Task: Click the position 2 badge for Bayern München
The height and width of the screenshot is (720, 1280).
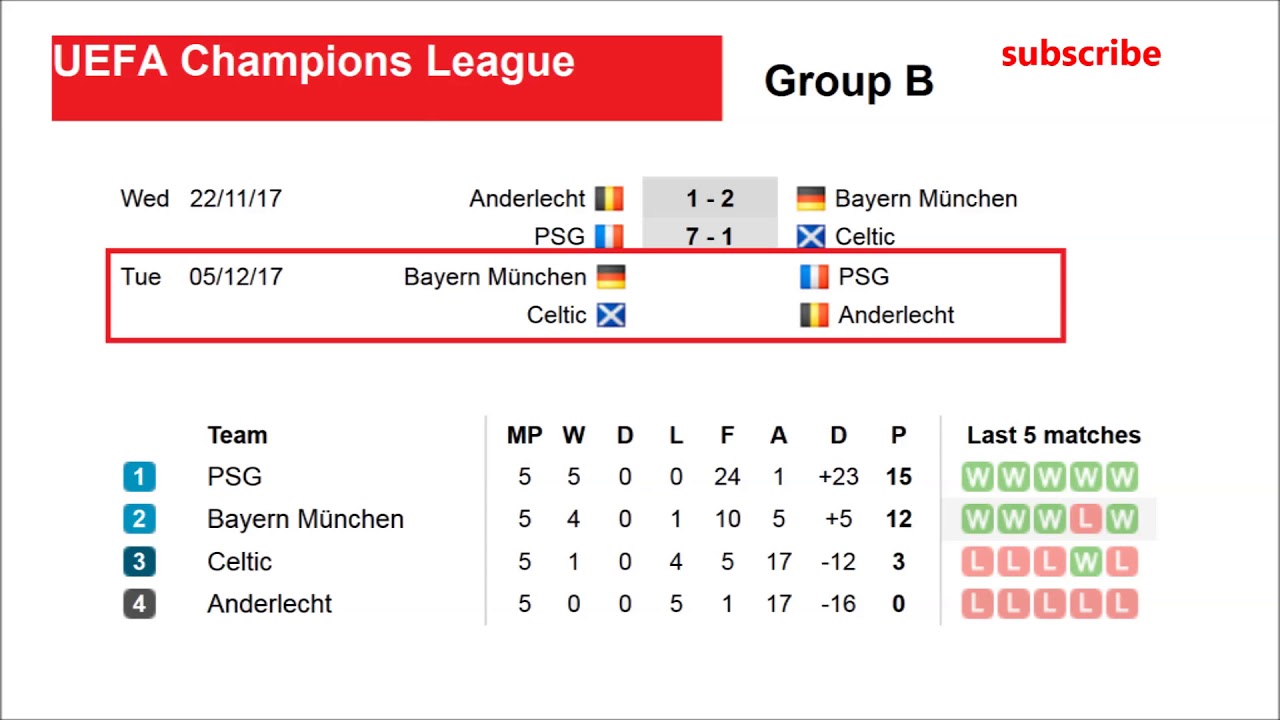Action: coord(139,519)
